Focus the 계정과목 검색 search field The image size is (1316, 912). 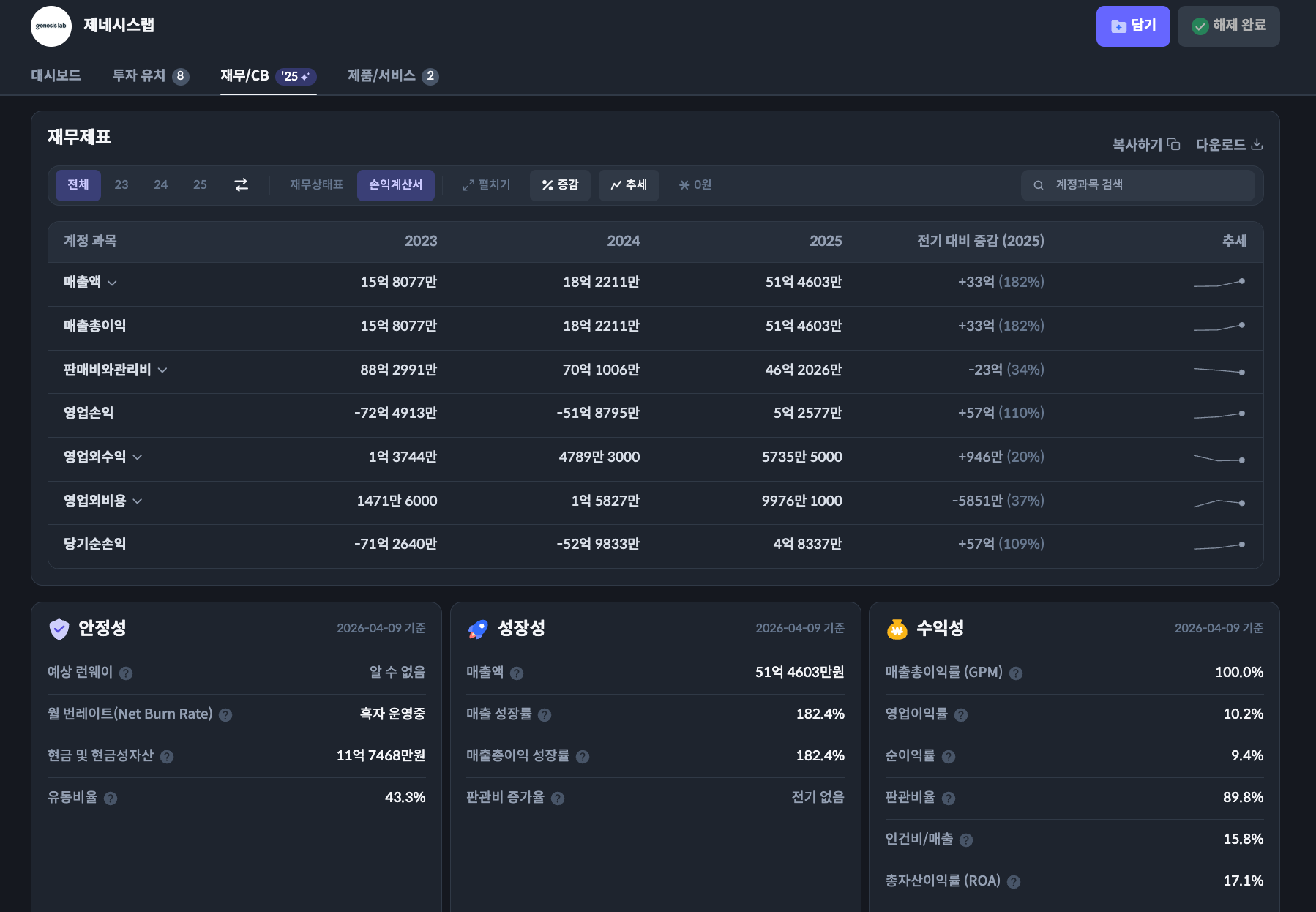[1142, 185]
